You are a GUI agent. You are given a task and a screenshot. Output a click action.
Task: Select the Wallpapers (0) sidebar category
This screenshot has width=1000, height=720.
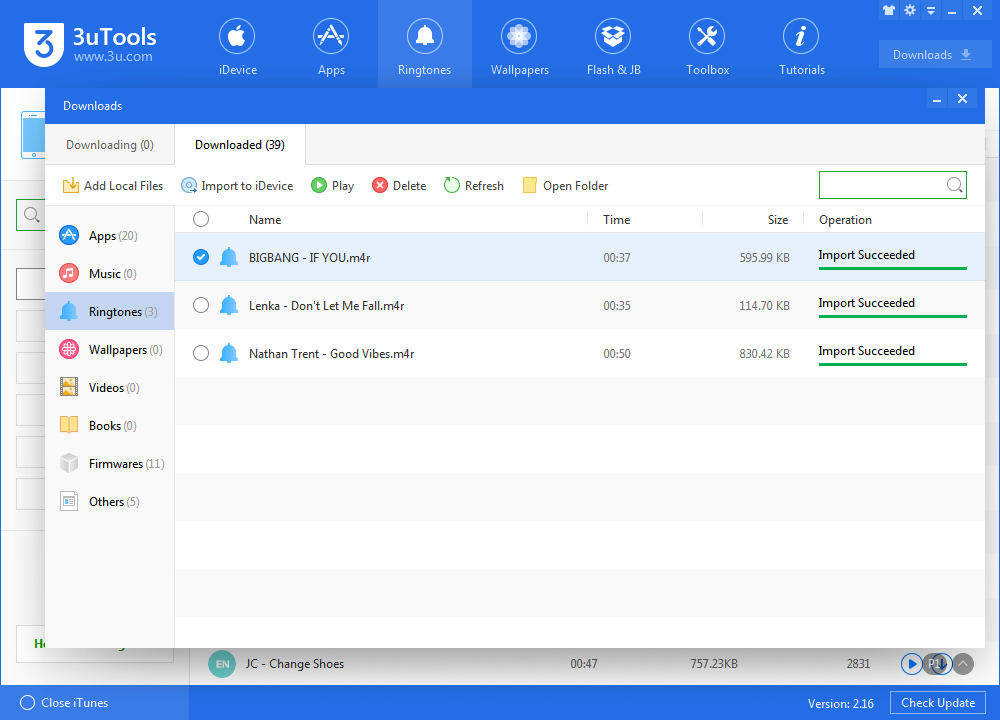[110, 349]
